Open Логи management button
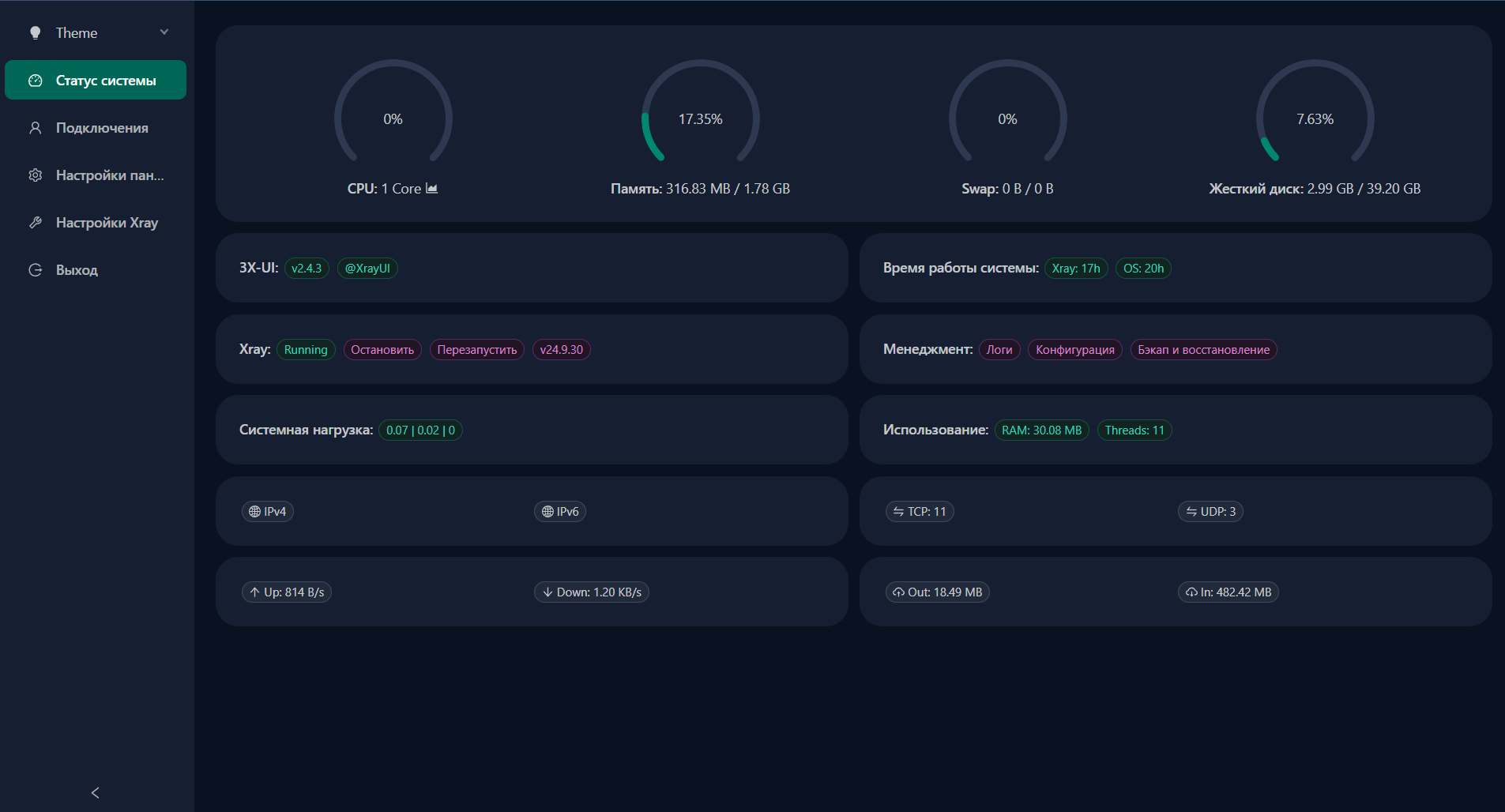Viewport: 1505px width, 812px height. point(999,349)
